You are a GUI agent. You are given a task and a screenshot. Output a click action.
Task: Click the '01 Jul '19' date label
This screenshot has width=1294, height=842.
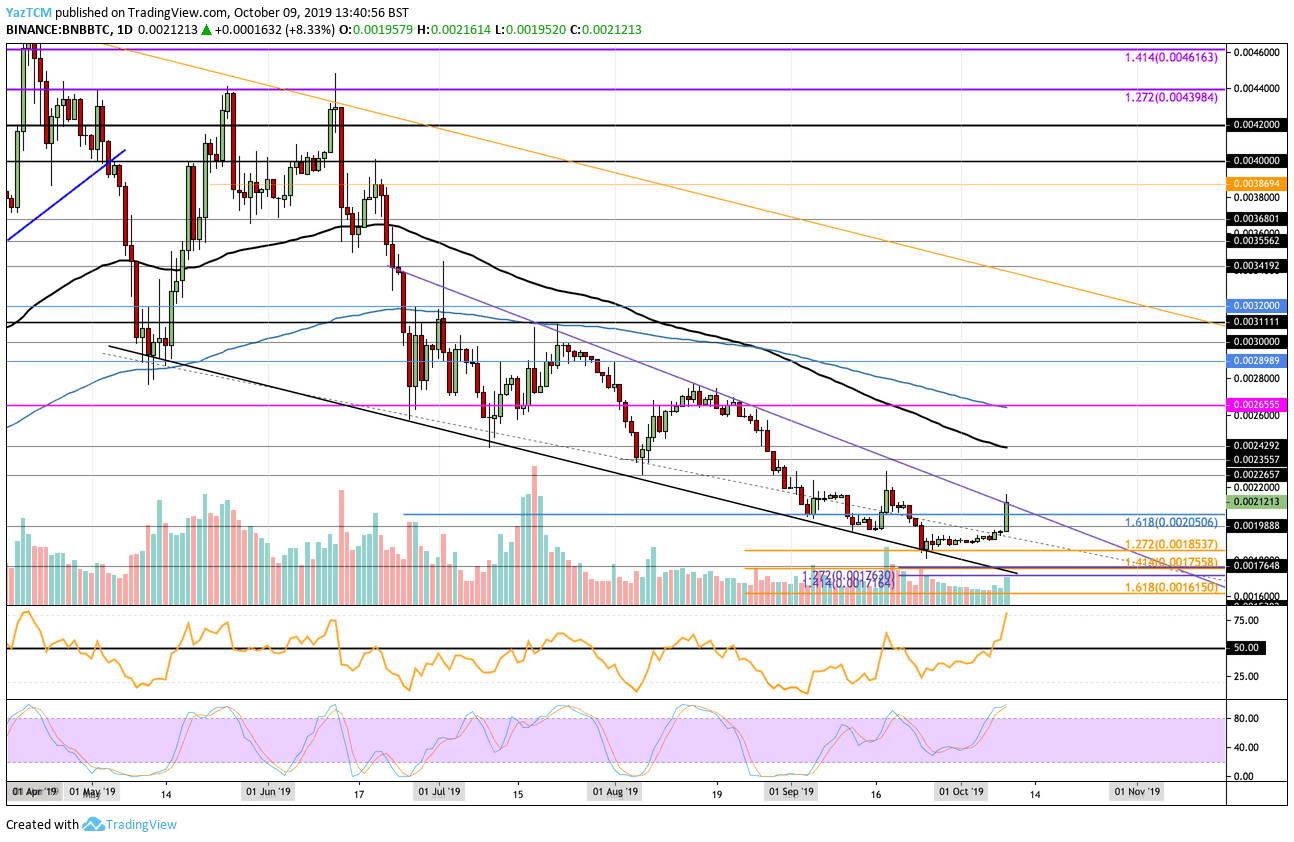[437, 791]
